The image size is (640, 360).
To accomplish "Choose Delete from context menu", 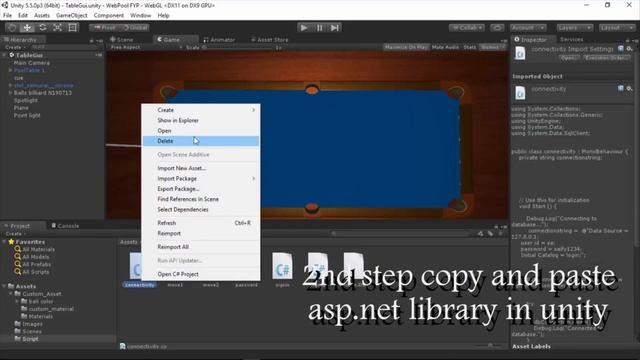I will click(200, 141).
